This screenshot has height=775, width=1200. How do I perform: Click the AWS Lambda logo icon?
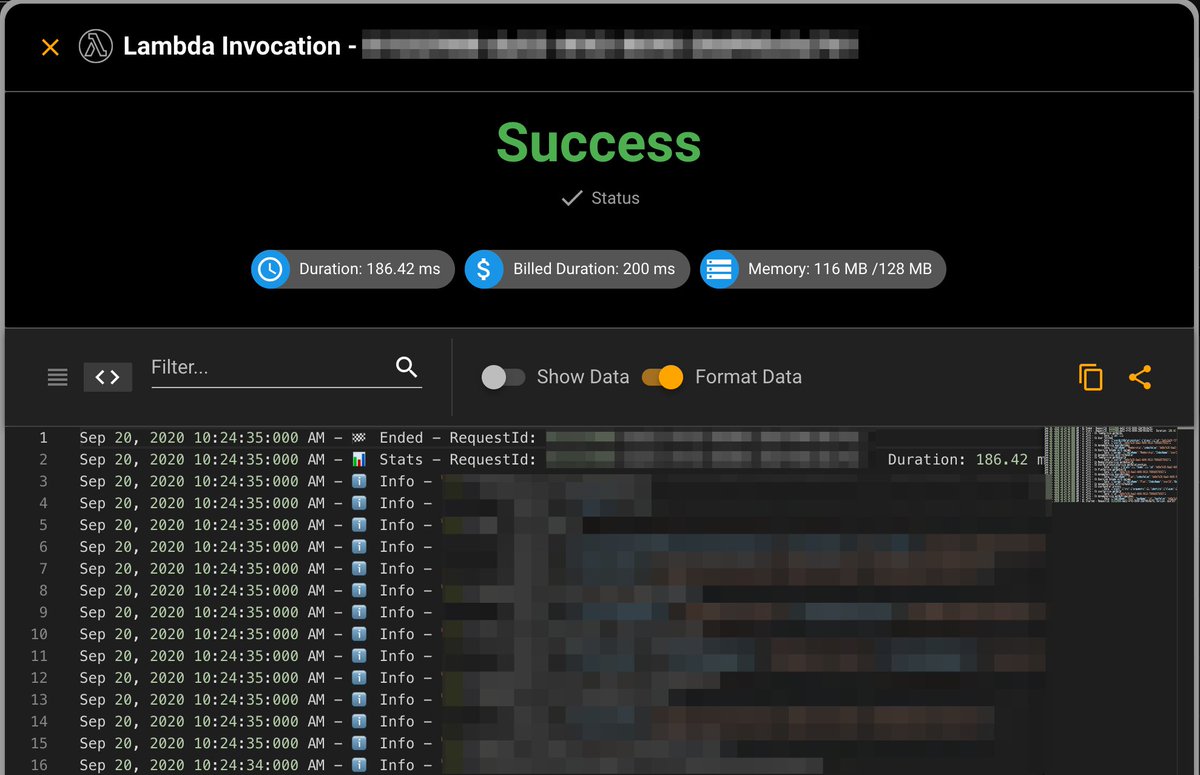tap(96, 46)
